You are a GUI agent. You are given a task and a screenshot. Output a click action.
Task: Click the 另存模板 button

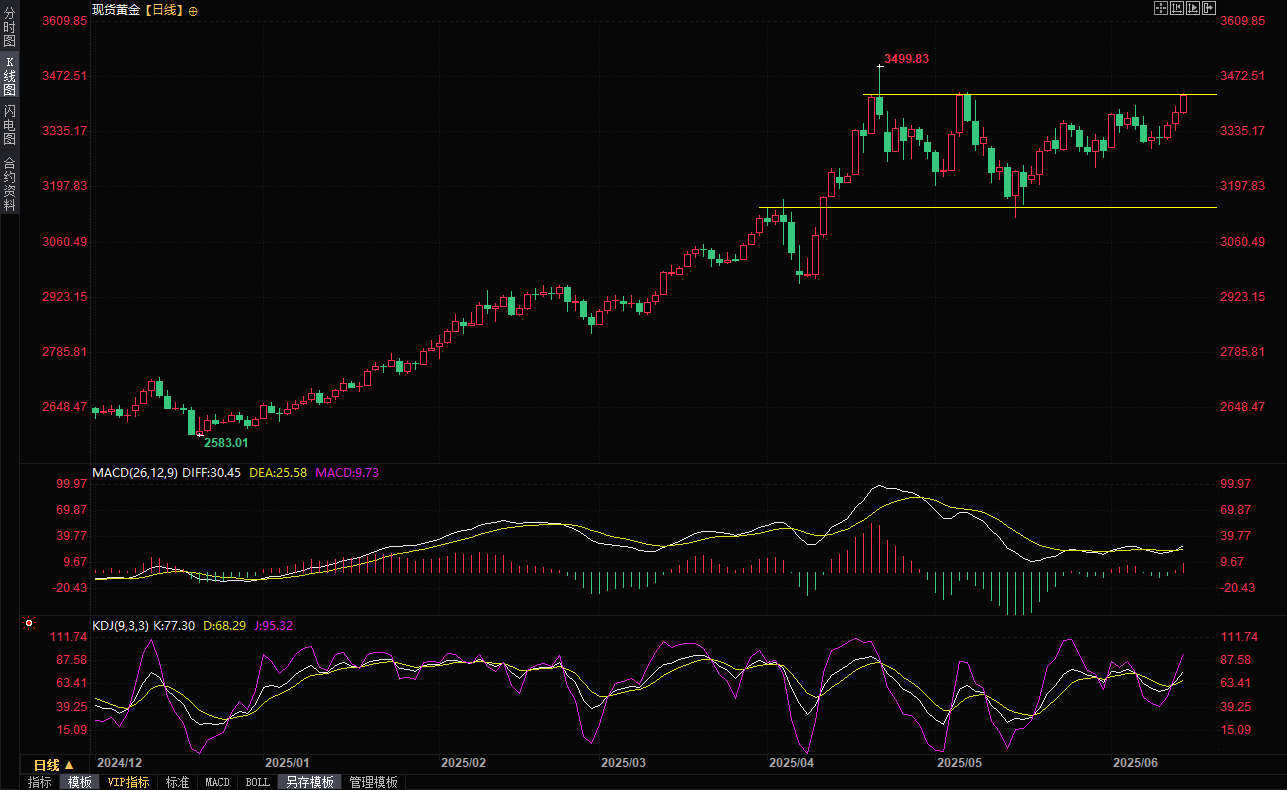309,782
